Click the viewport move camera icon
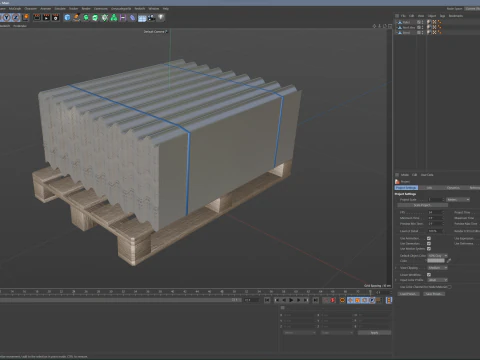The height and width of the screenshot is (360, 480). pyautogui.click(x=374, y=26)
